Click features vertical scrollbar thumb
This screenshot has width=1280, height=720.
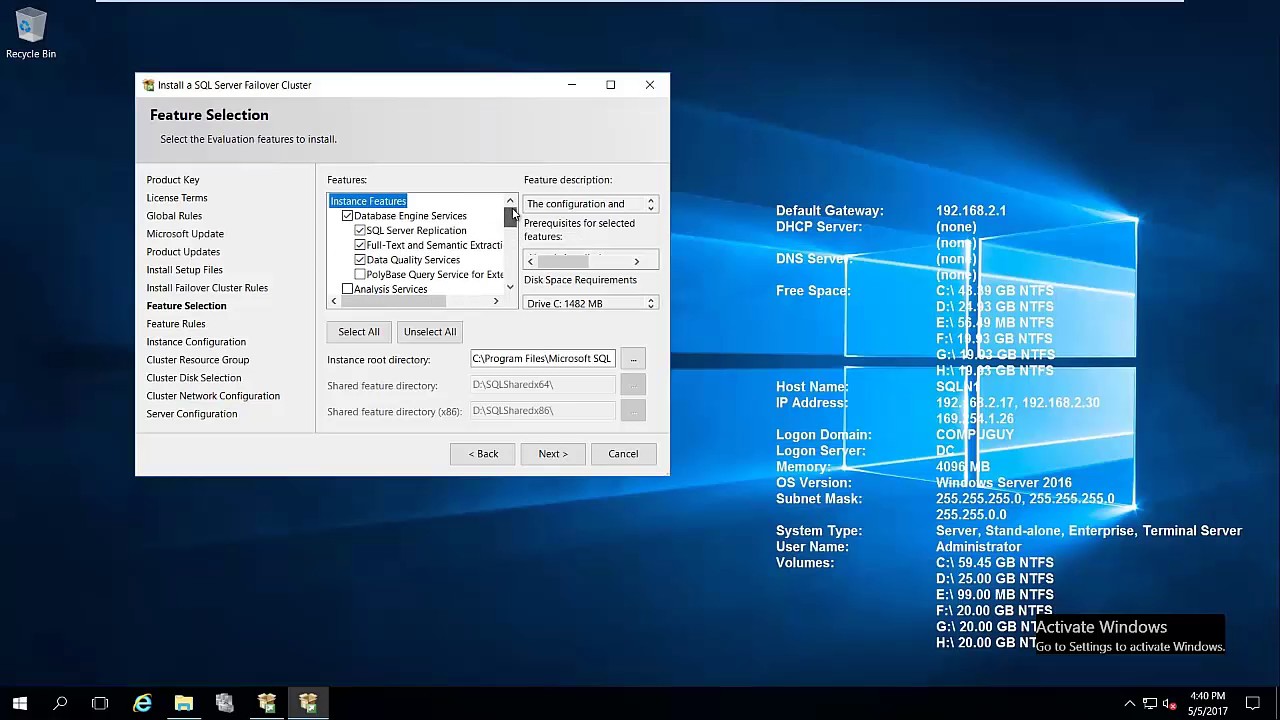(x=510, y=218)
